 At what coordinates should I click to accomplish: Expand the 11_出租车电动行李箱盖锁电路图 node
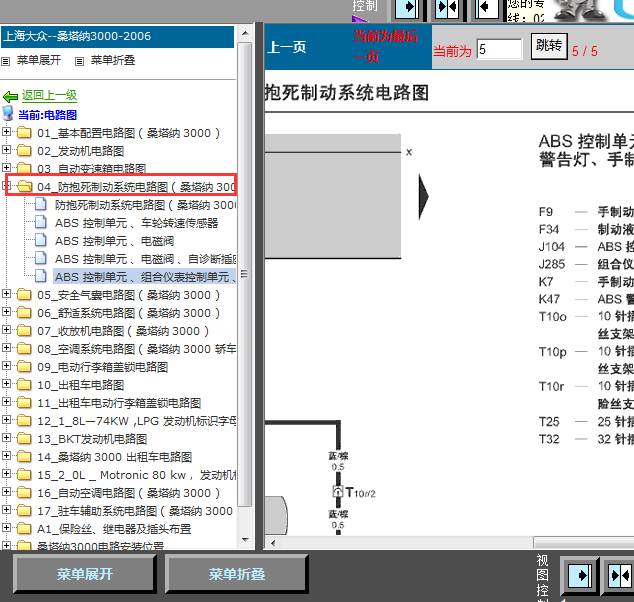tap(6, 401)
